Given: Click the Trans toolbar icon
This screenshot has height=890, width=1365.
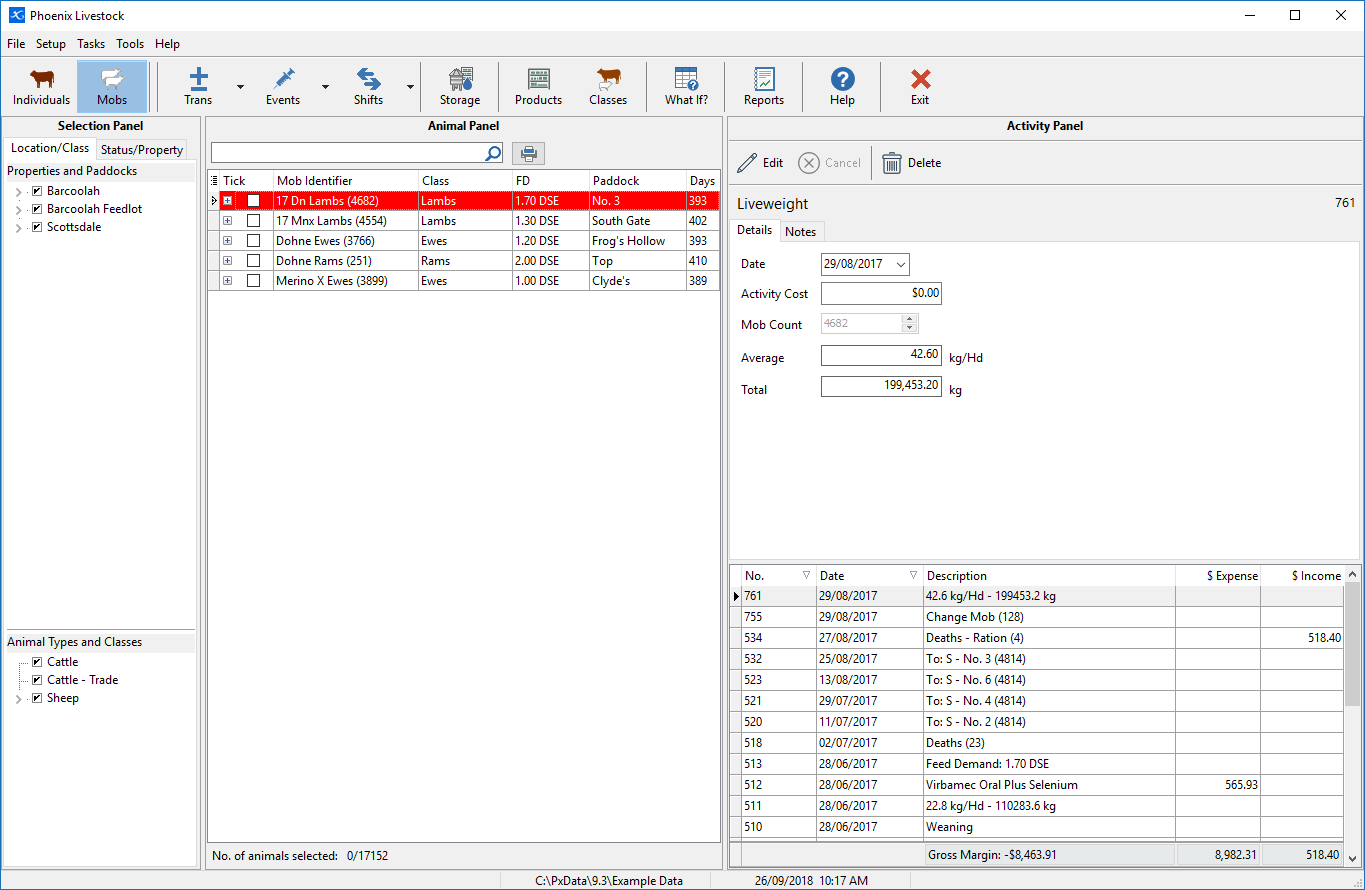Looking at the screenshot, I should (x=198, y=87).
